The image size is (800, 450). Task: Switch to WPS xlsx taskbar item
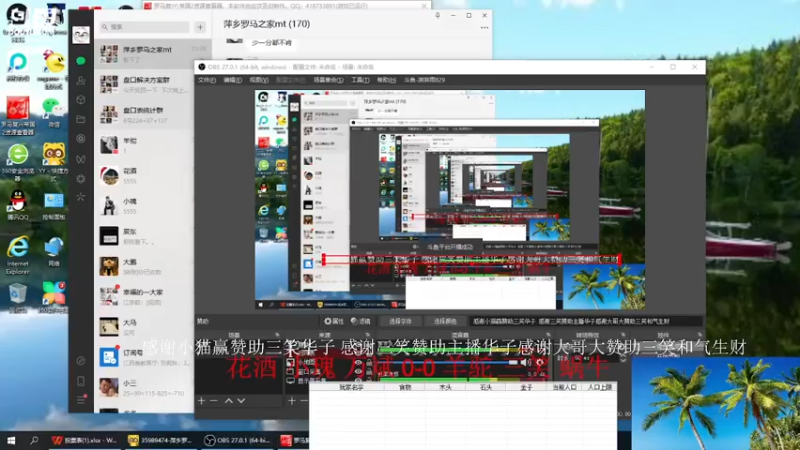tap(85, 440)
